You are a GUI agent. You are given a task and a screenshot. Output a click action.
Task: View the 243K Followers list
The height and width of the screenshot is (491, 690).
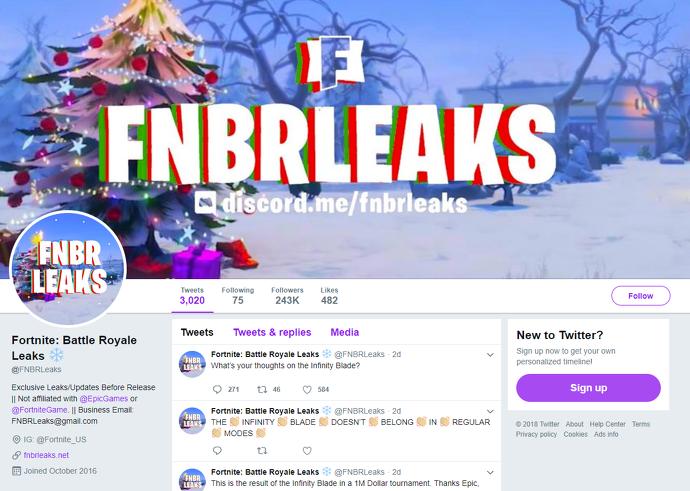point(287,296)
